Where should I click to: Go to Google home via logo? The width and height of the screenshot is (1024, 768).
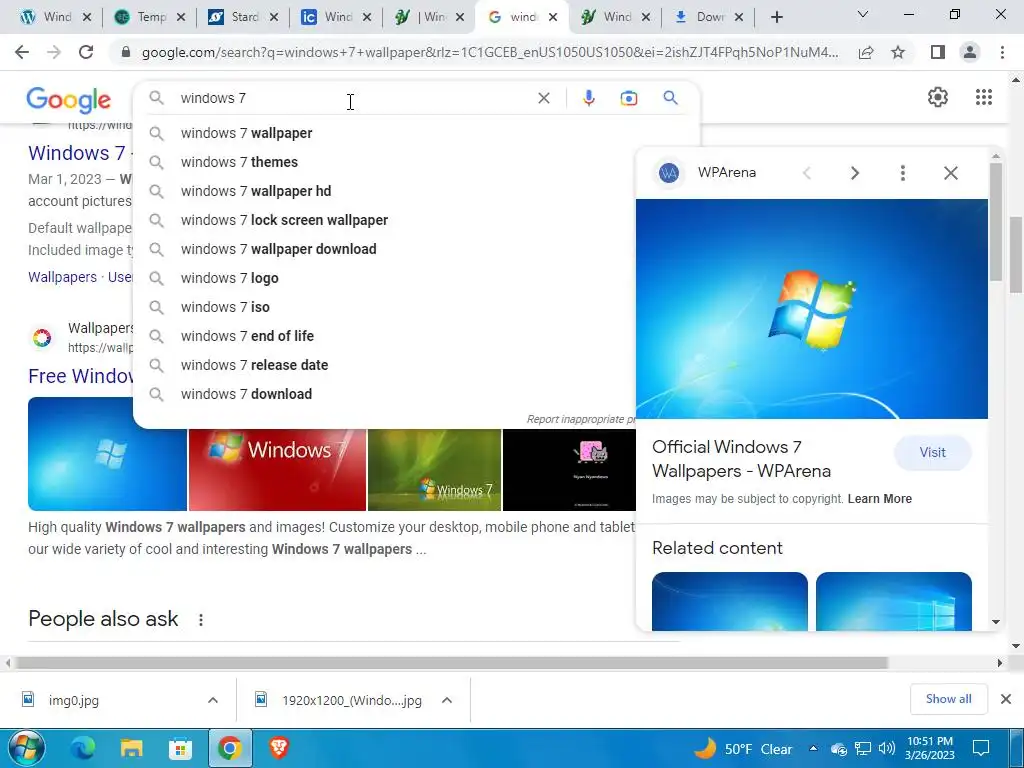pyautogui.click(x=69, y=100)
